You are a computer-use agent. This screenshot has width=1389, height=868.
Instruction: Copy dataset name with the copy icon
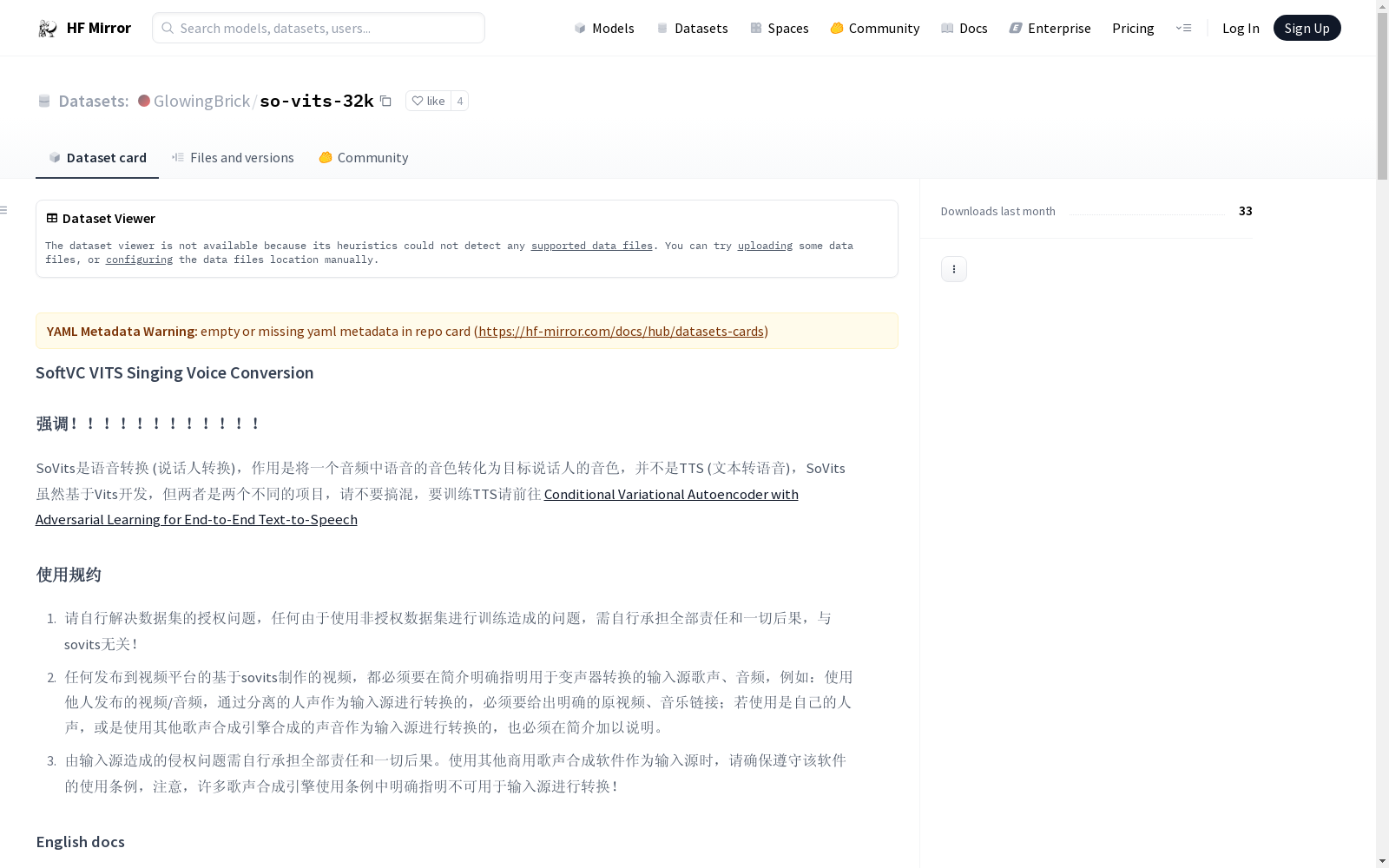point(385,101)
